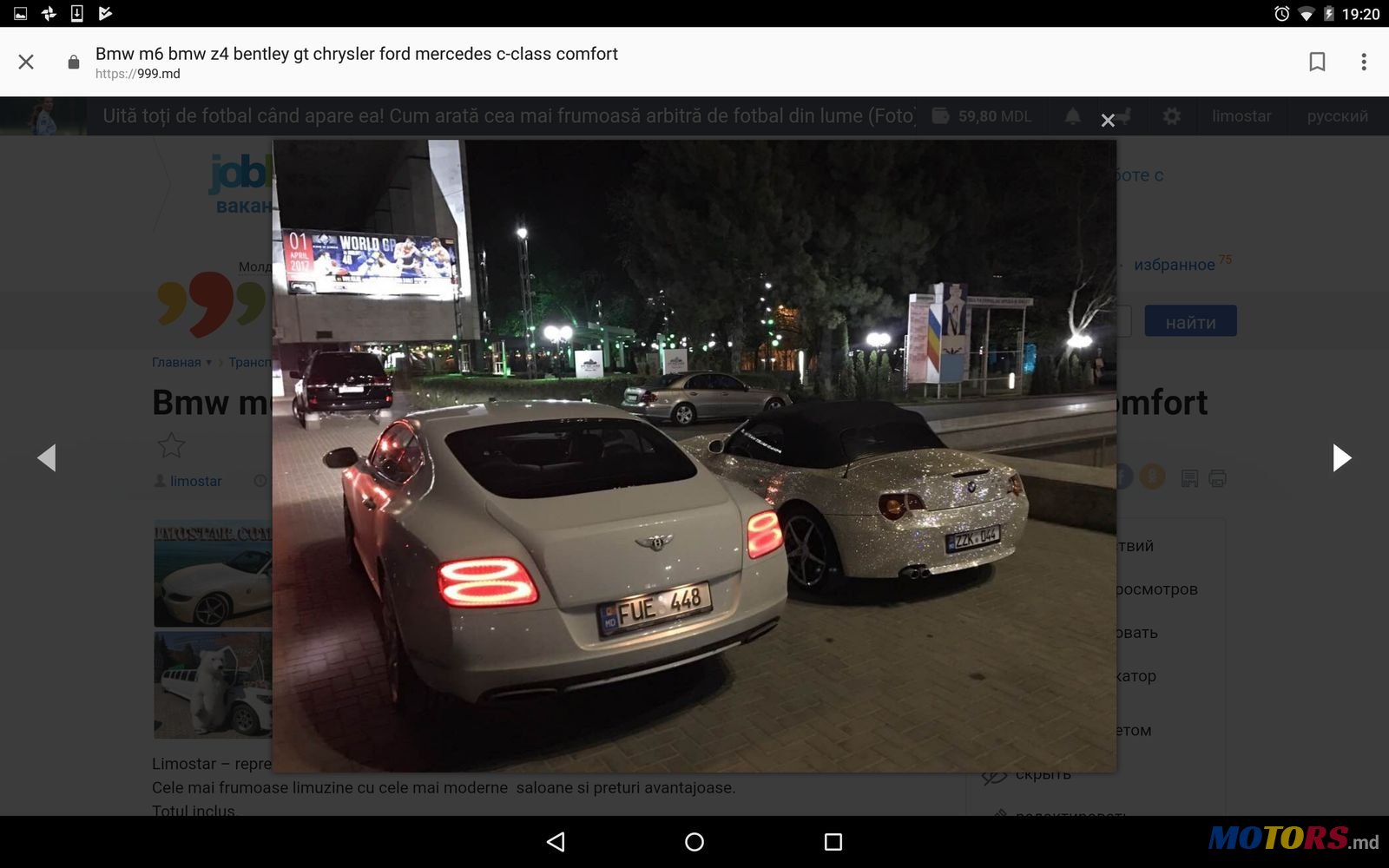Viewport: 1389px width, 868px height.
Task: Open the 59,80 MDL wallet balance
Action: pos(982,116)
